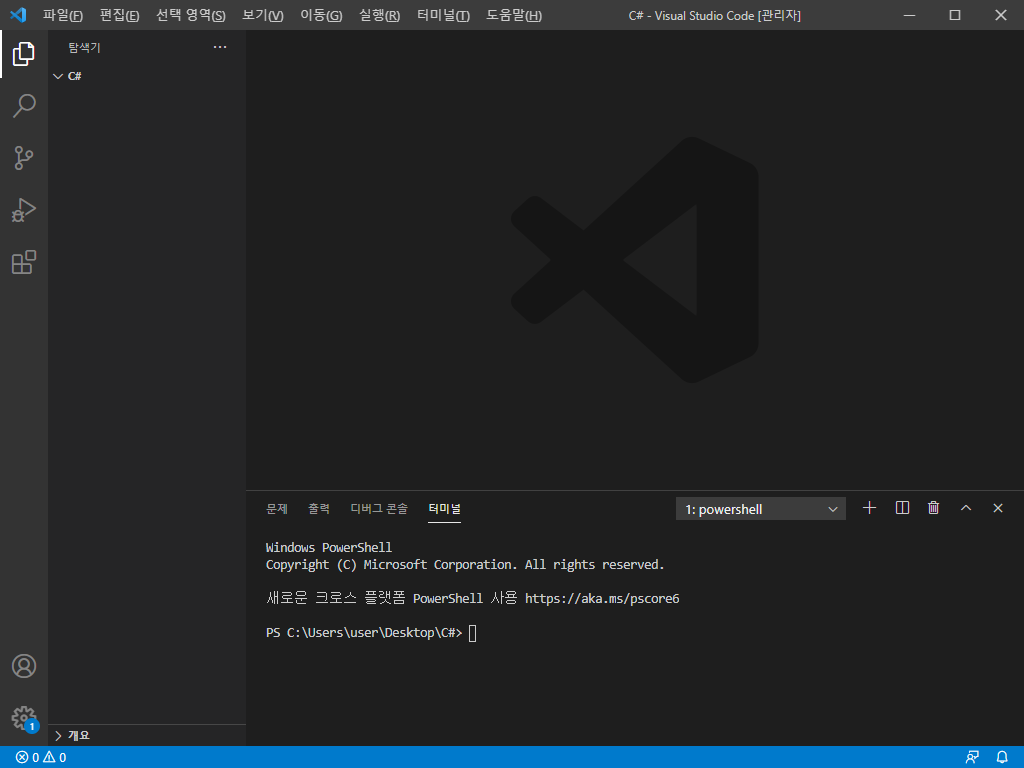This screenshot has height=768, width=1024.
Task: Click the VS Code logo in title bar
Action: (18, 15)
